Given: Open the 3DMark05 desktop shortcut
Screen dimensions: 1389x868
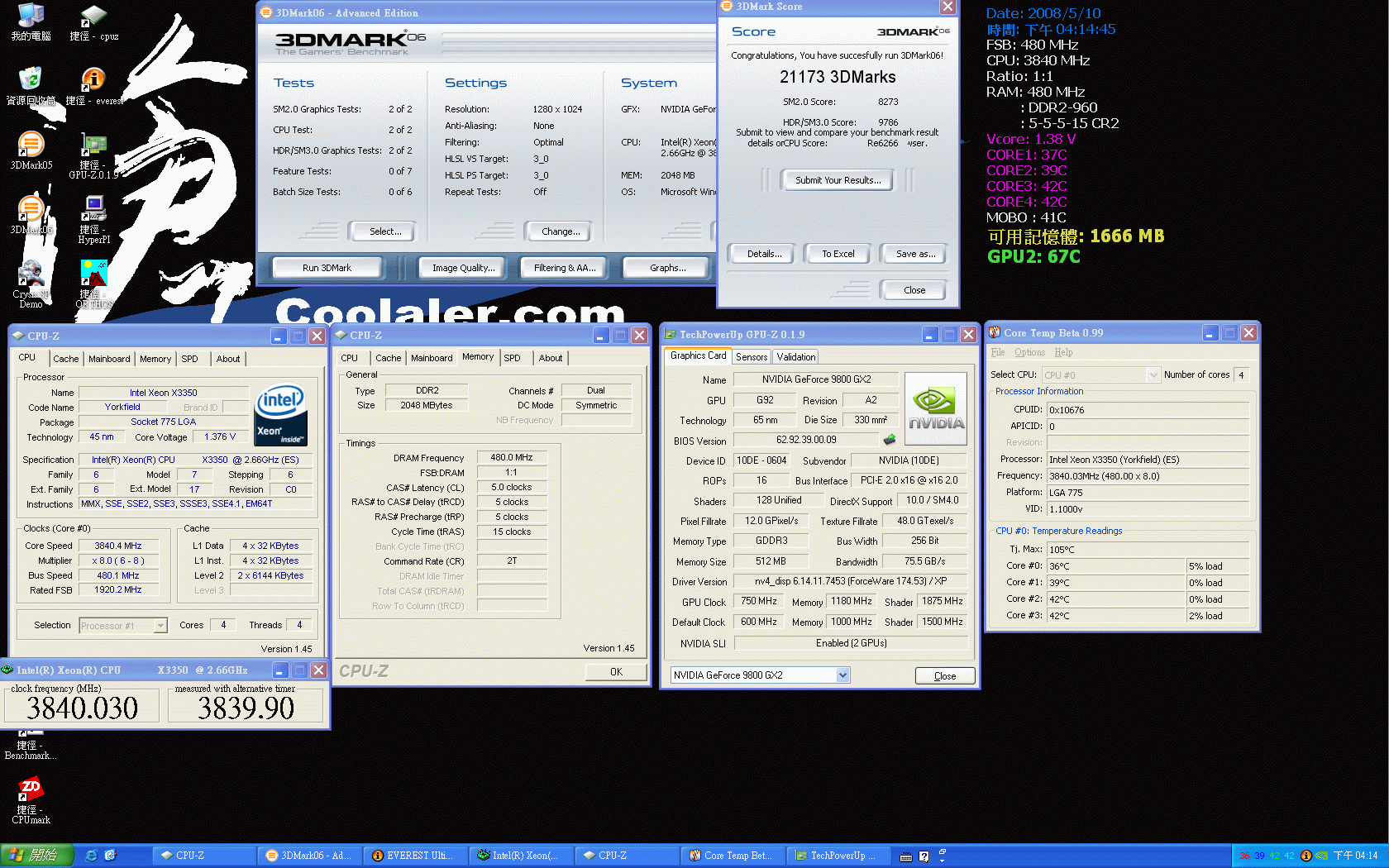Looking at the screenshot, I should [x=31, y=150].
